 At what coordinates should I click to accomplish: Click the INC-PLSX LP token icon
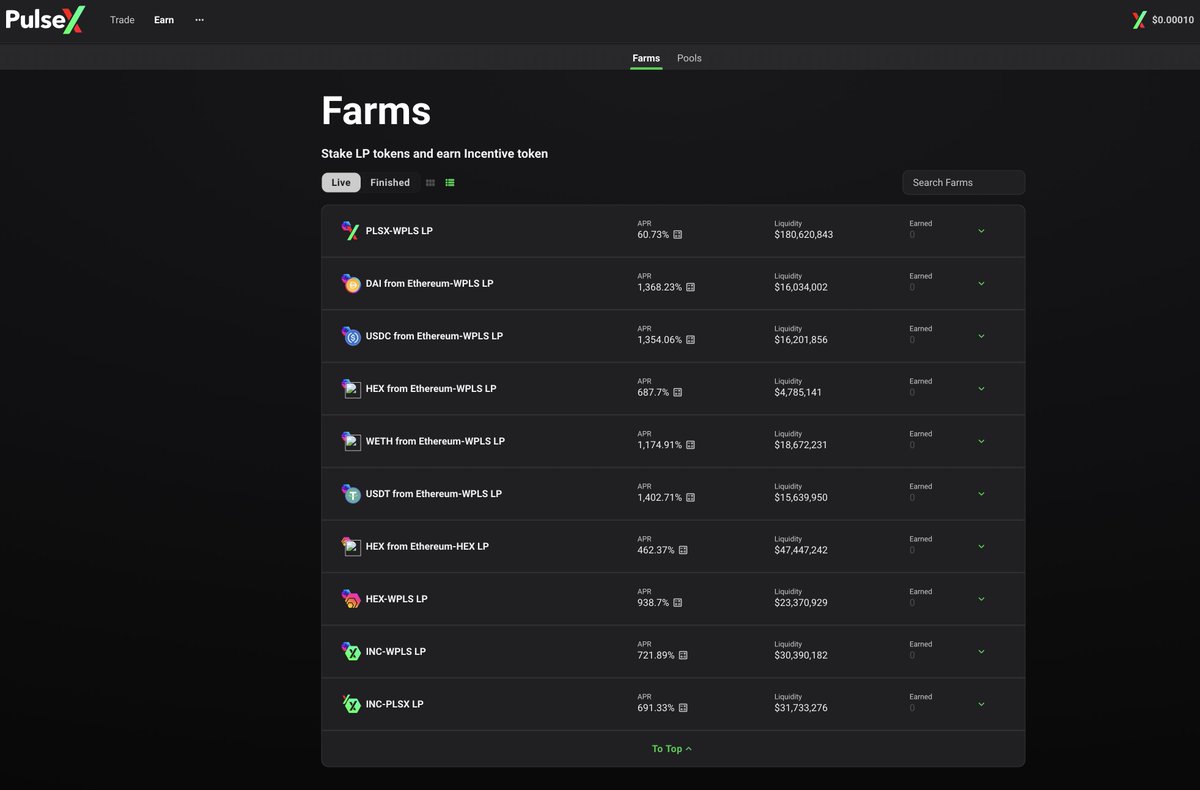[350, 704]
